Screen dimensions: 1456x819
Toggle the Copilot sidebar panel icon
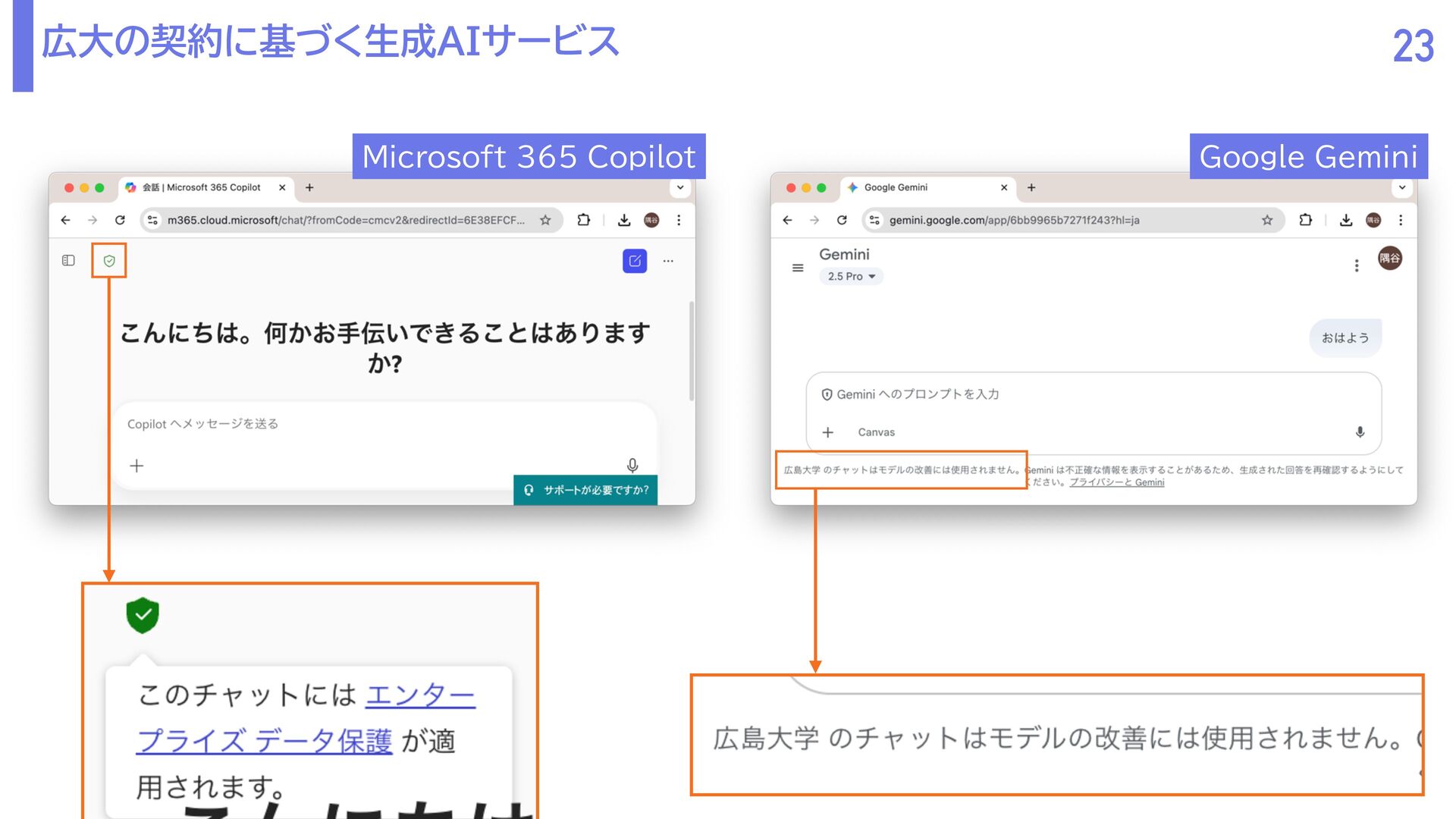68,260
